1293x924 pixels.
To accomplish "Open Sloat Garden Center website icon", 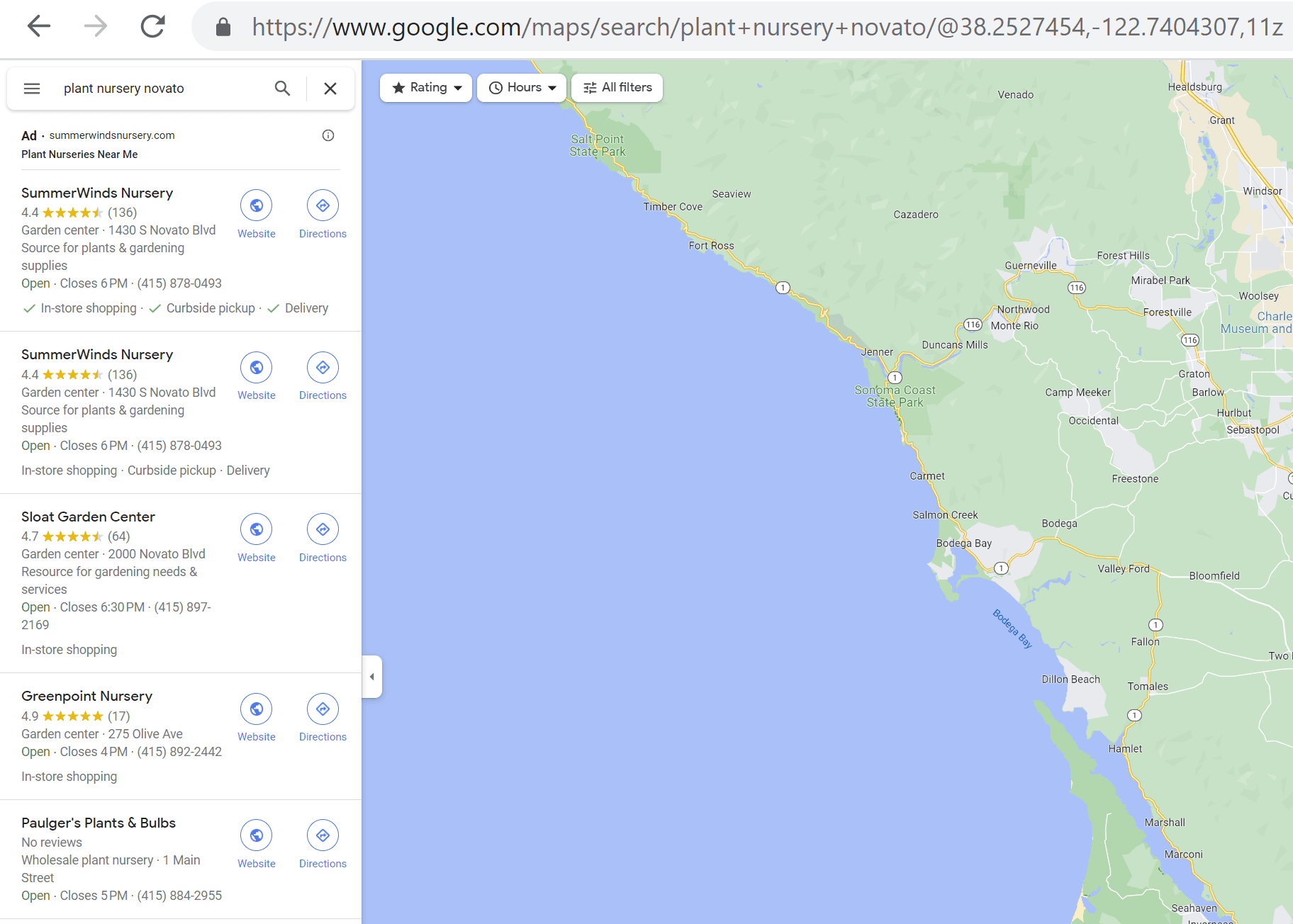I will click(x=257, y=529).
